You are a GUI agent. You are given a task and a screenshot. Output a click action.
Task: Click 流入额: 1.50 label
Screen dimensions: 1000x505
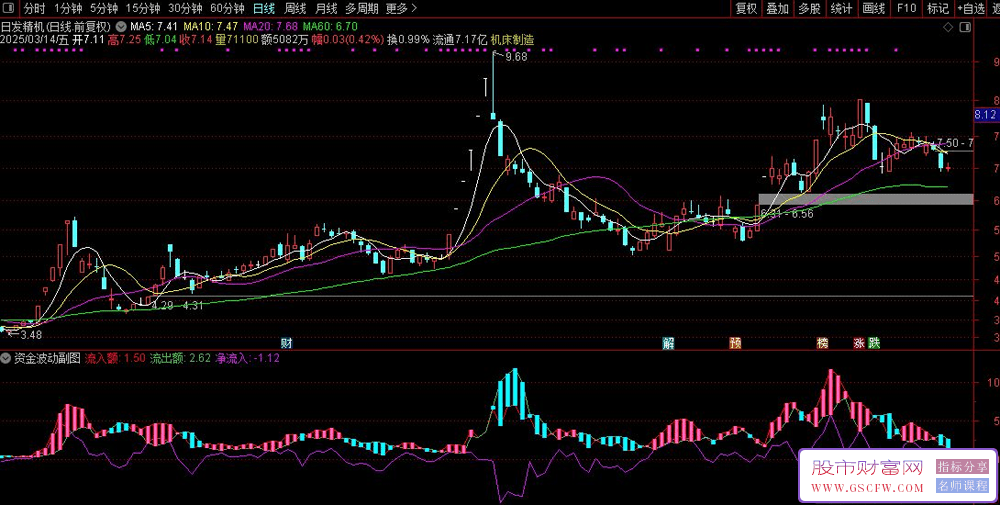pyautogui.click(x=115, y=358)
